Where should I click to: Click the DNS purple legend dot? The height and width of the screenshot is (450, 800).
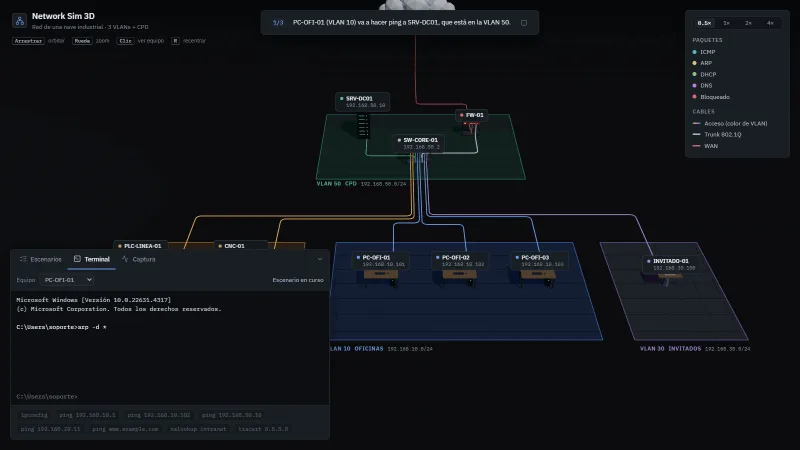(x=694, y=86)
